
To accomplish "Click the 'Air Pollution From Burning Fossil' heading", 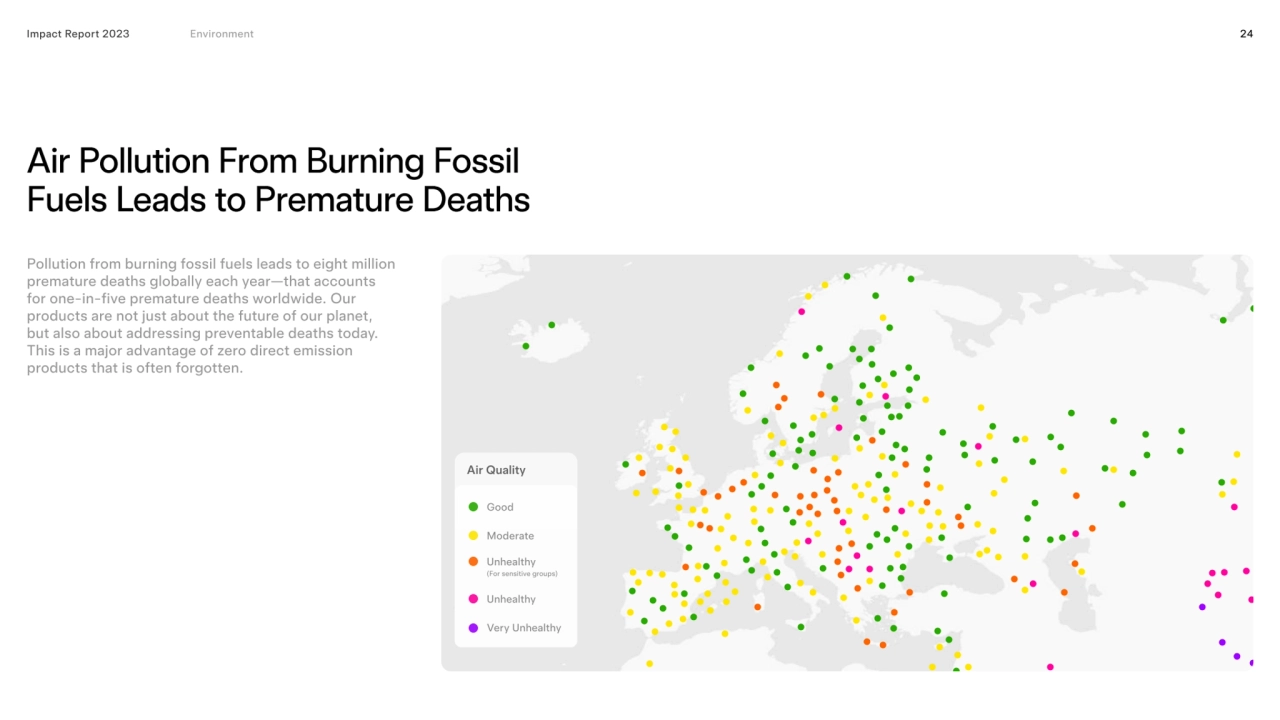I will [273, 161].
